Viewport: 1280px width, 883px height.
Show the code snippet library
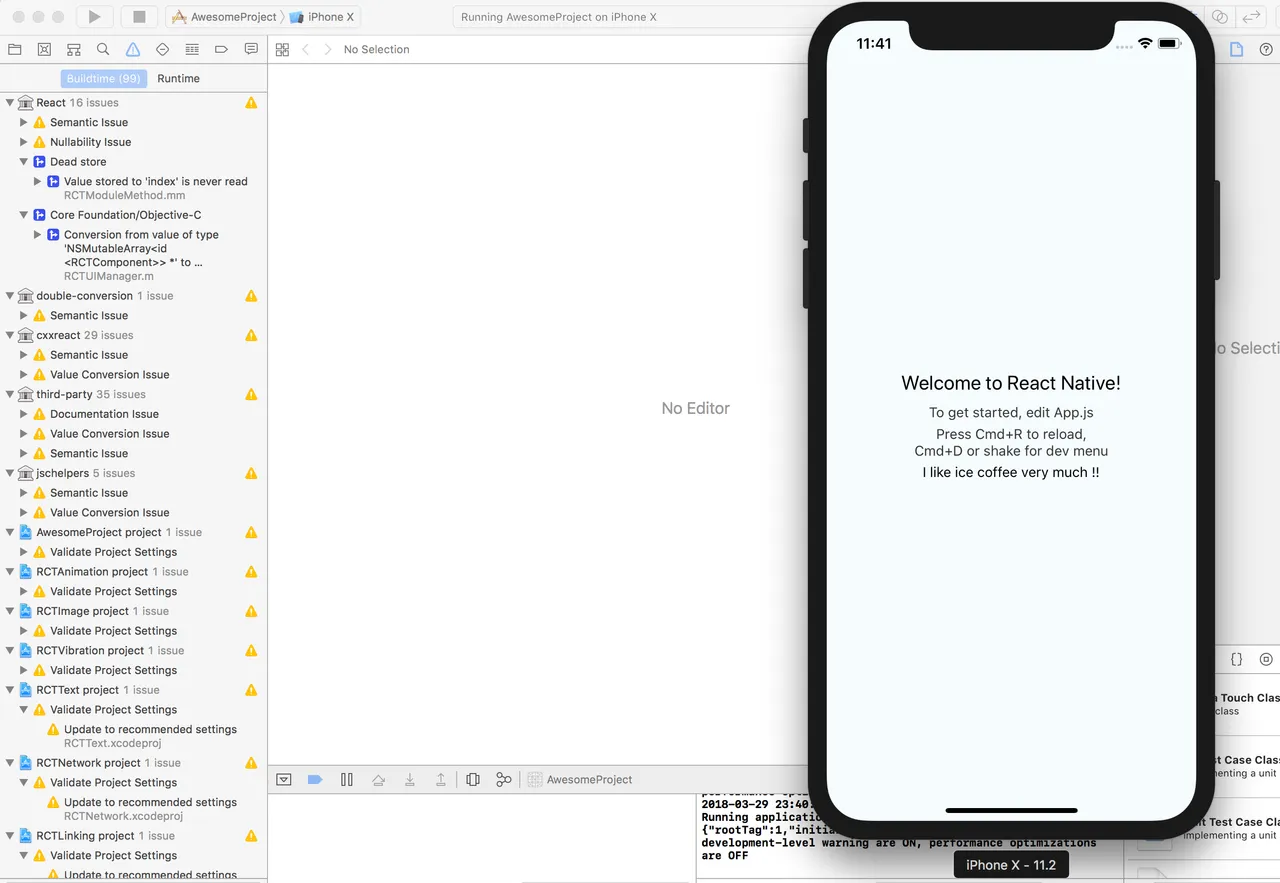pyautogui.click(x=1236, y=659)
